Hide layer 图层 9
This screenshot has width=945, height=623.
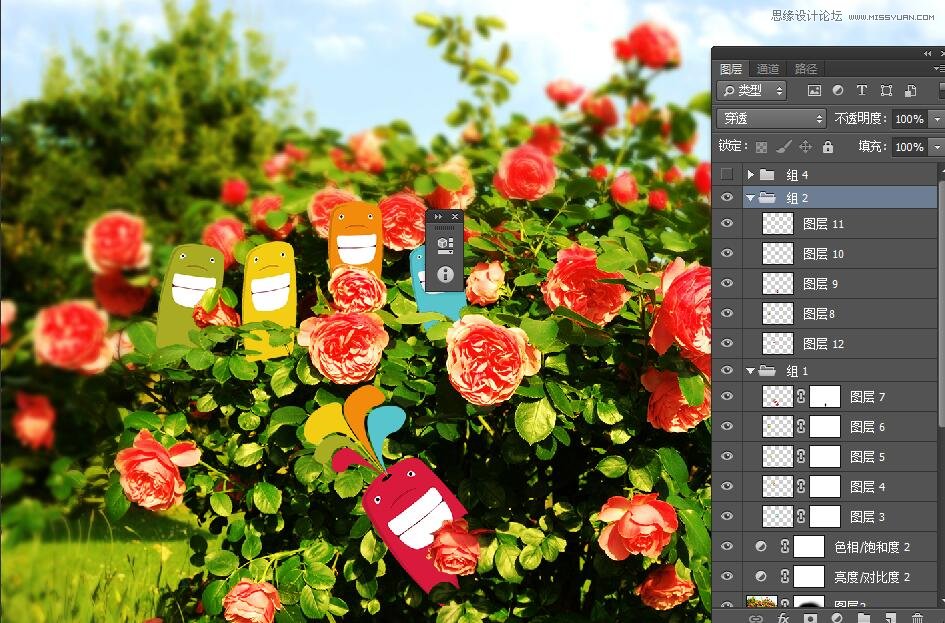(x=727, y=283)
